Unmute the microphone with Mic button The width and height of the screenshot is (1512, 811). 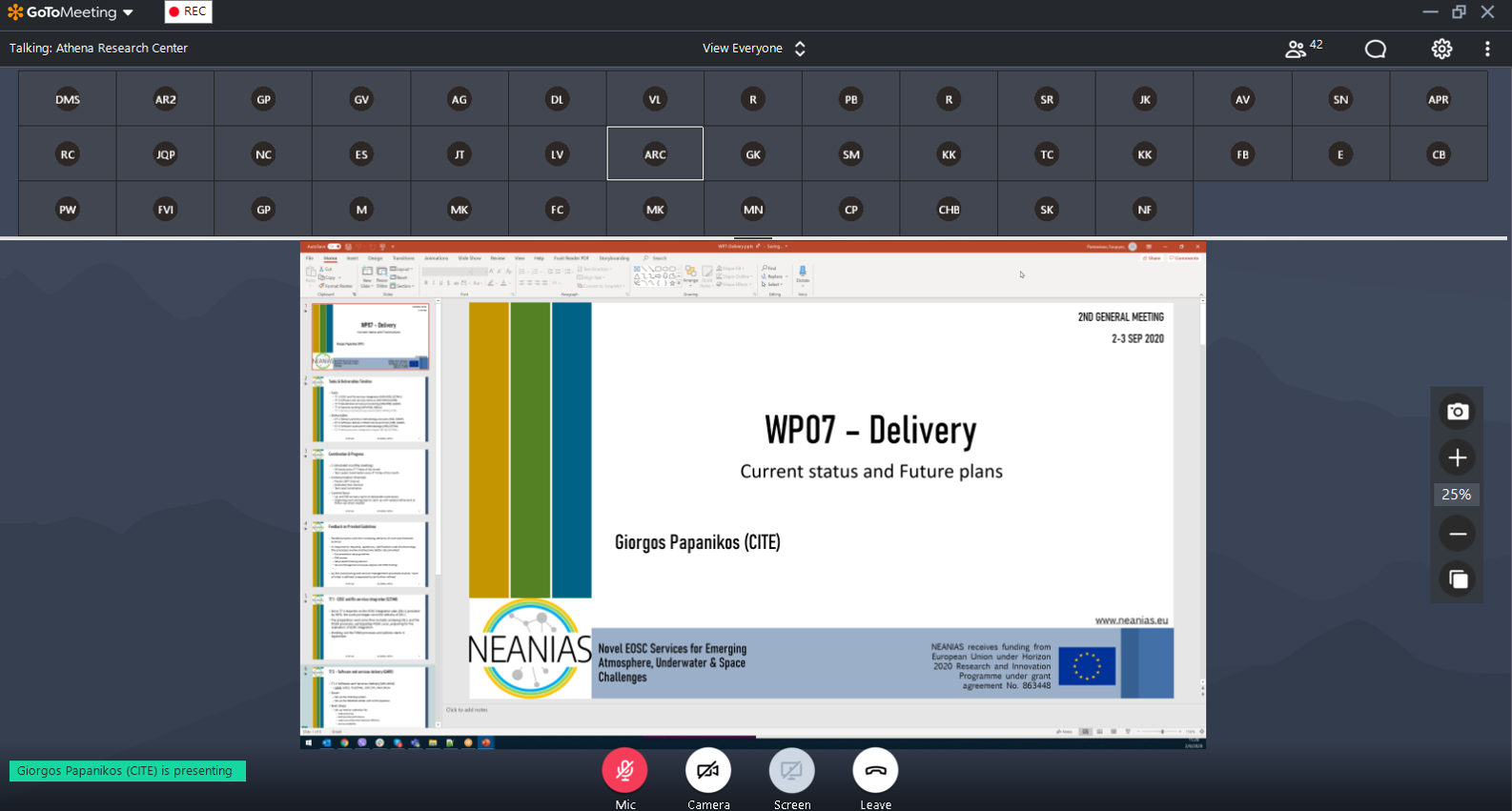click(625, 770)
